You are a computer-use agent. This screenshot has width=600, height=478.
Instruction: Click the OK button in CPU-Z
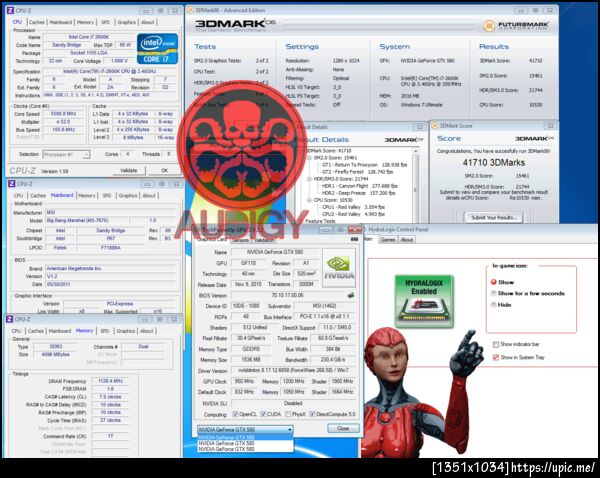coord(165,170)
